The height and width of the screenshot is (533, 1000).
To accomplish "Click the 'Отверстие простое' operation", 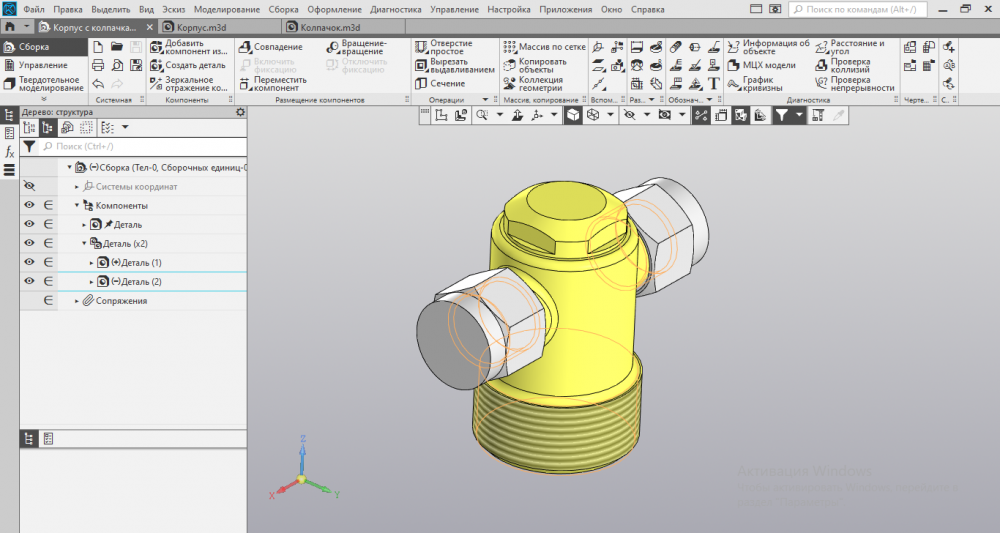I will [x=452, y=47].
